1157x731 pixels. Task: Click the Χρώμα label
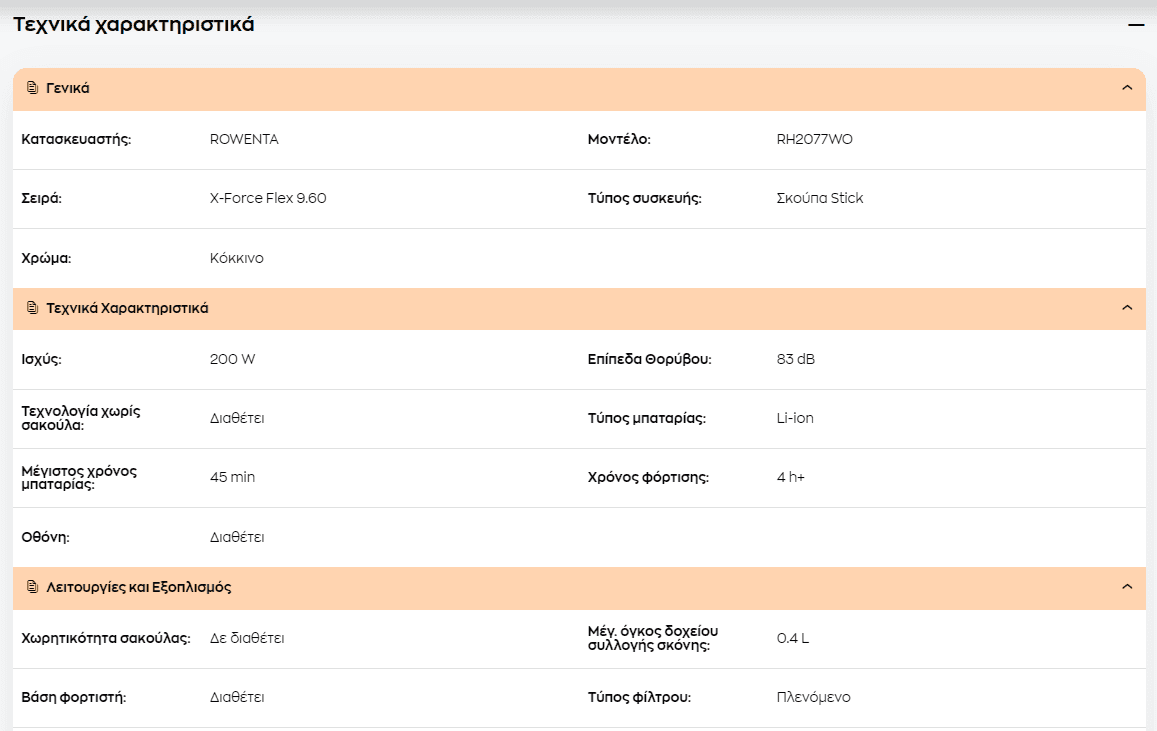pyautogui.click(x=46, y=259)
